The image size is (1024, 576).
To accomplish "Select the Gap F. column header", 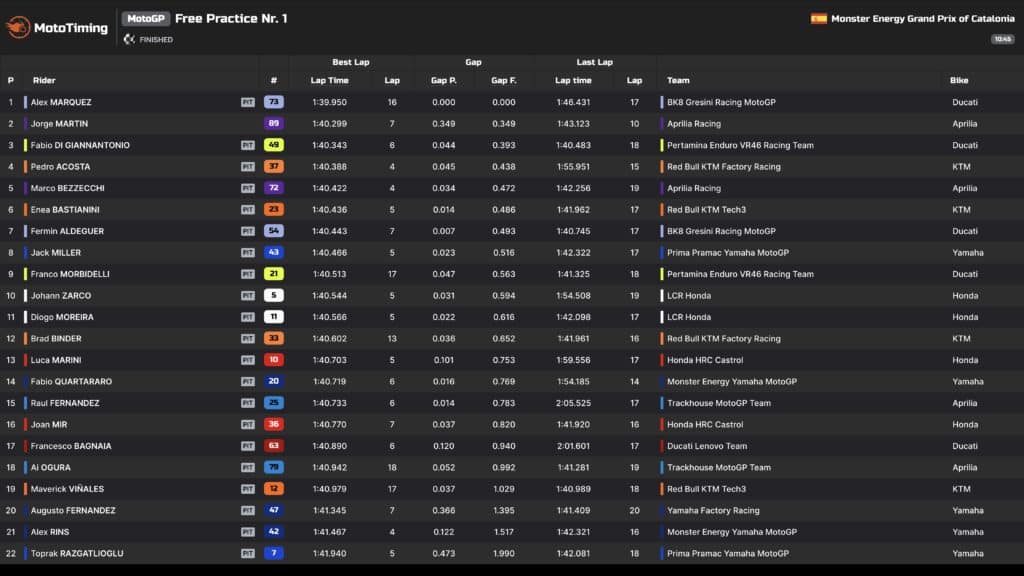I will (x=504, y=80).
